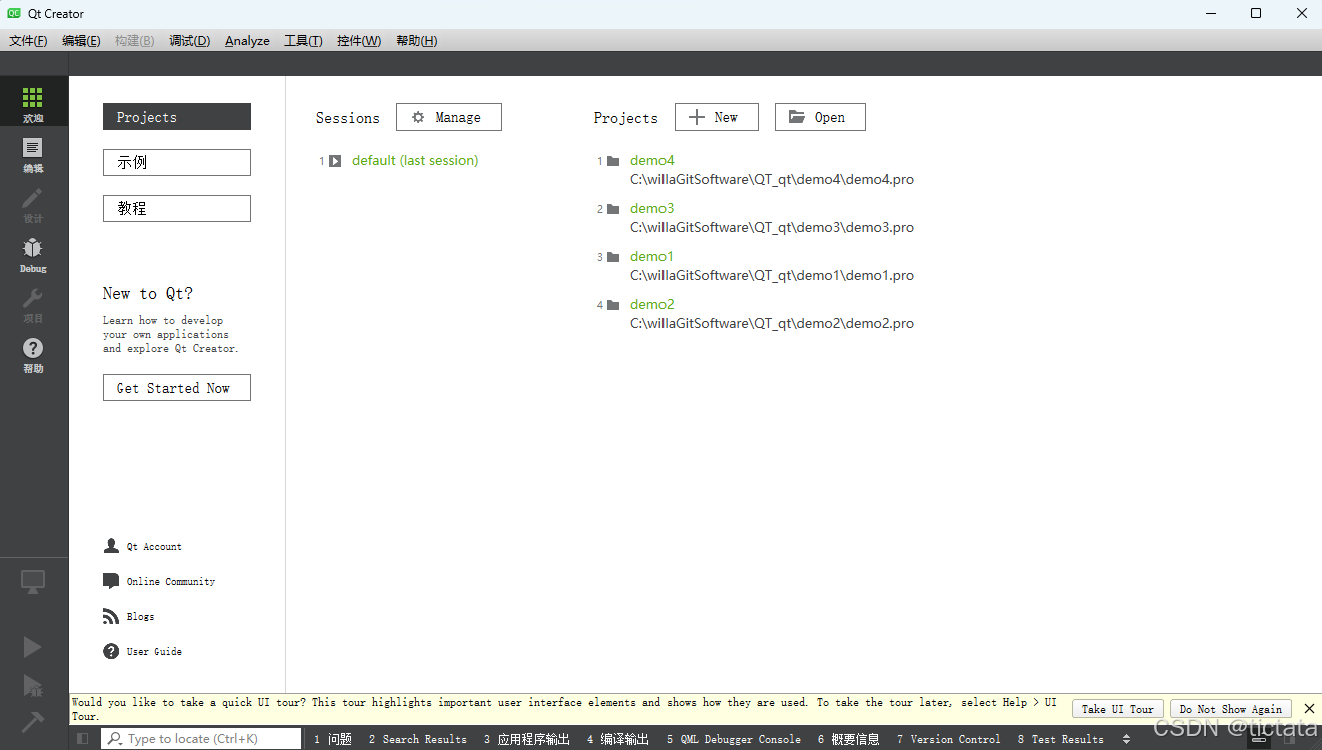1322x750 pixels.
Task: Open the 设计 (Design) mode
Action: (33, 205)
